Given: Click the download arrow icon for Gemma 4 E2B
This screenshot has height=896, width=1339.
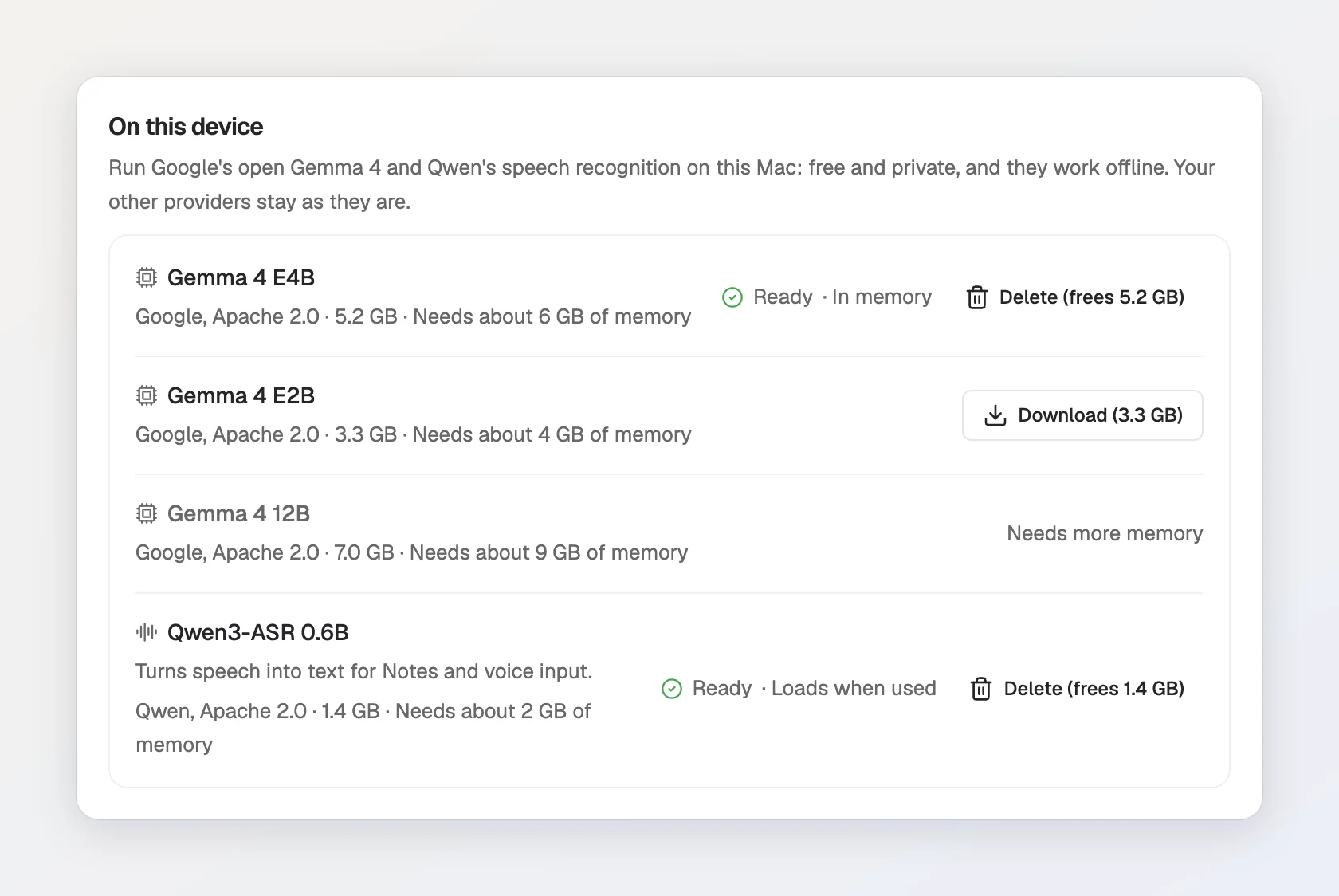Looking at the screenshot, I should 995,415.
